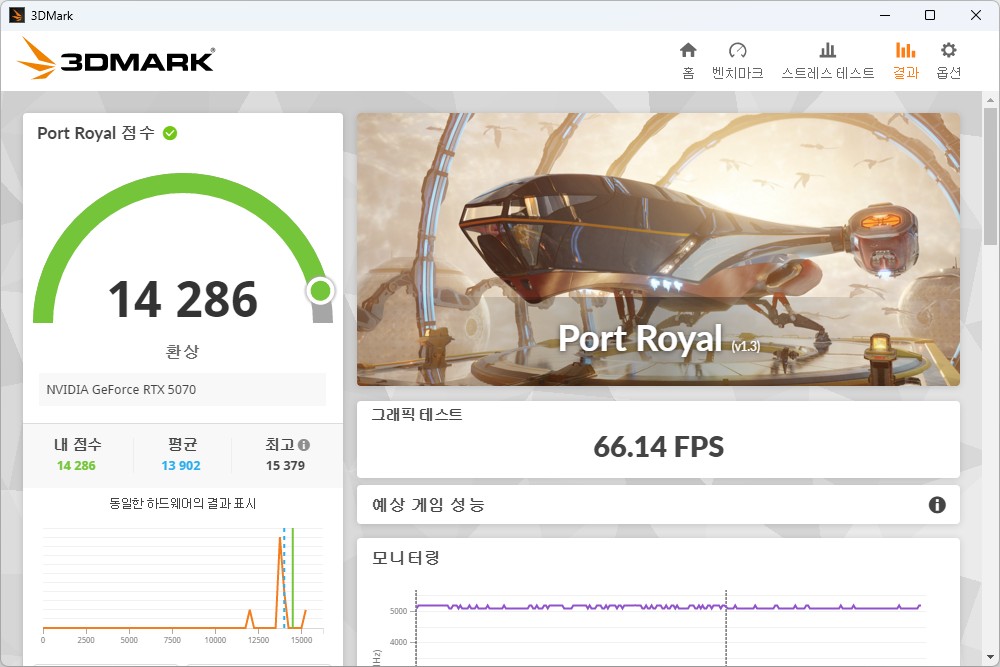The height and width of the screenshot is (667, 1000).
Task: Click the 14 286 score value
Action: point(183,299)
